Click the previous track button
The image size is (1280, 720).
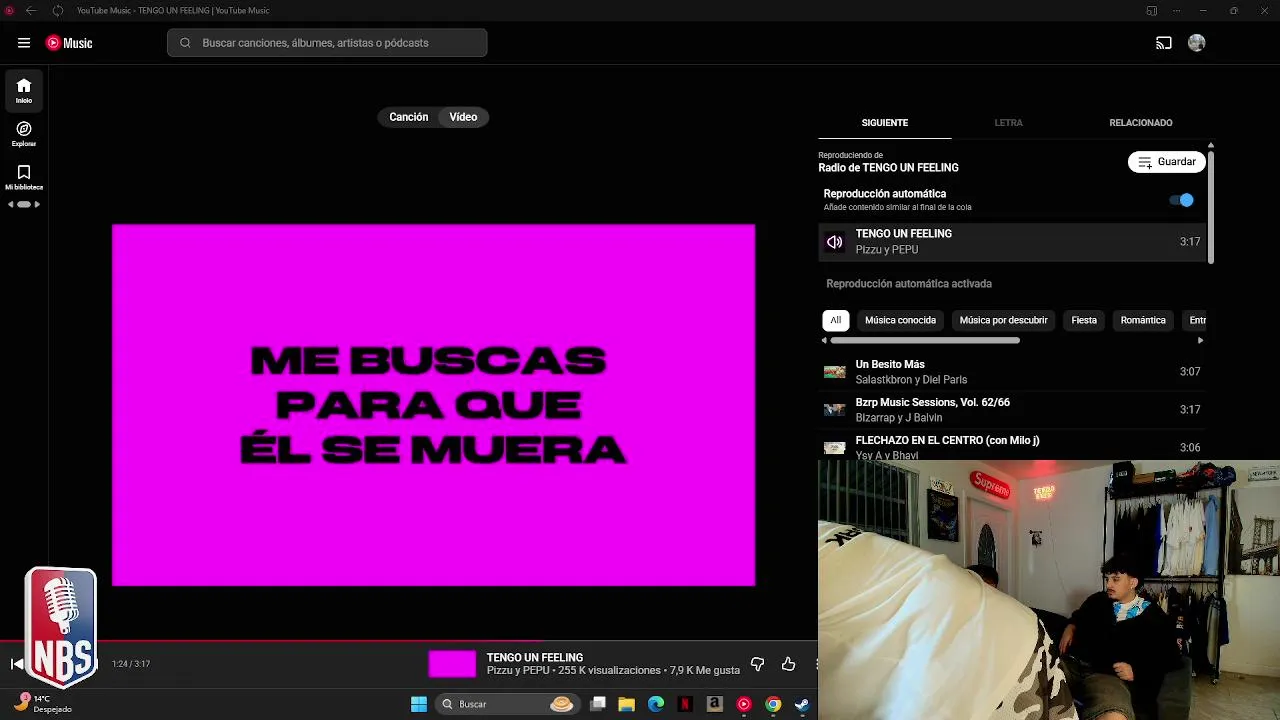pyautogui.click(x=16, y=663)
